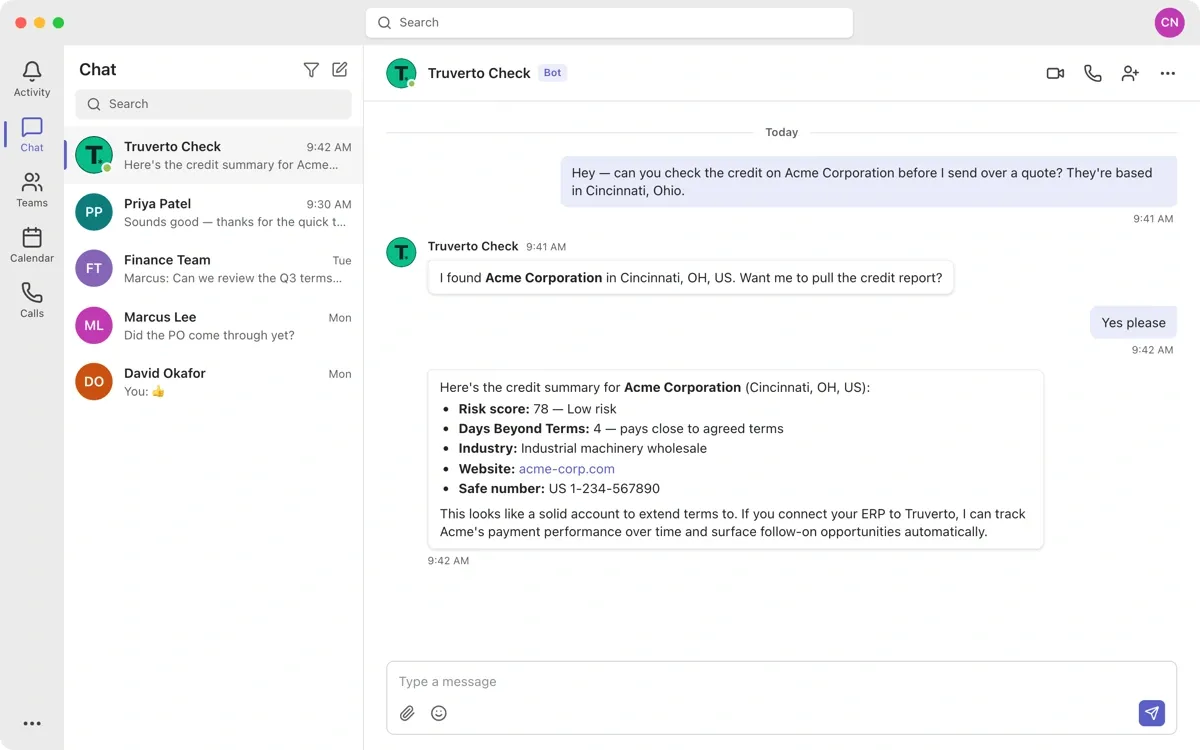The height and width of the screenshot is (750, 1200).
Task: Click the "Did the PO come through yet?" preview
Action: point(209,336)
